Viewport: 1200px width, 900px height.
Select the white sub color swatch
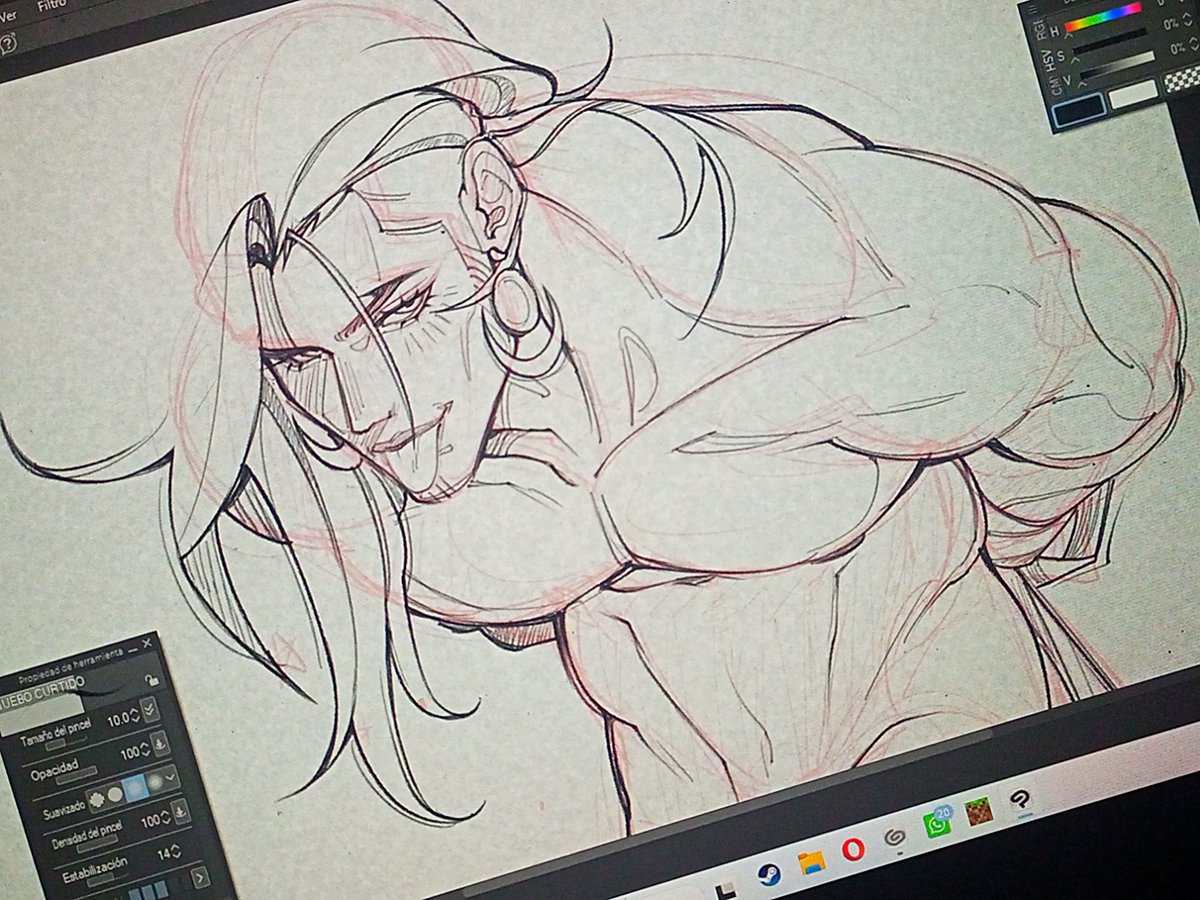coord(1134,94)
